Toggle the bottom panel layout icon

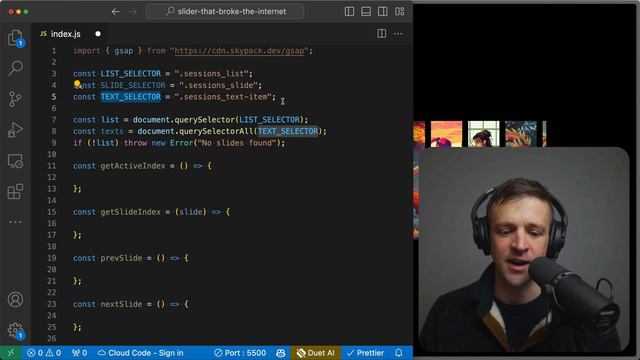coord(366,11)
